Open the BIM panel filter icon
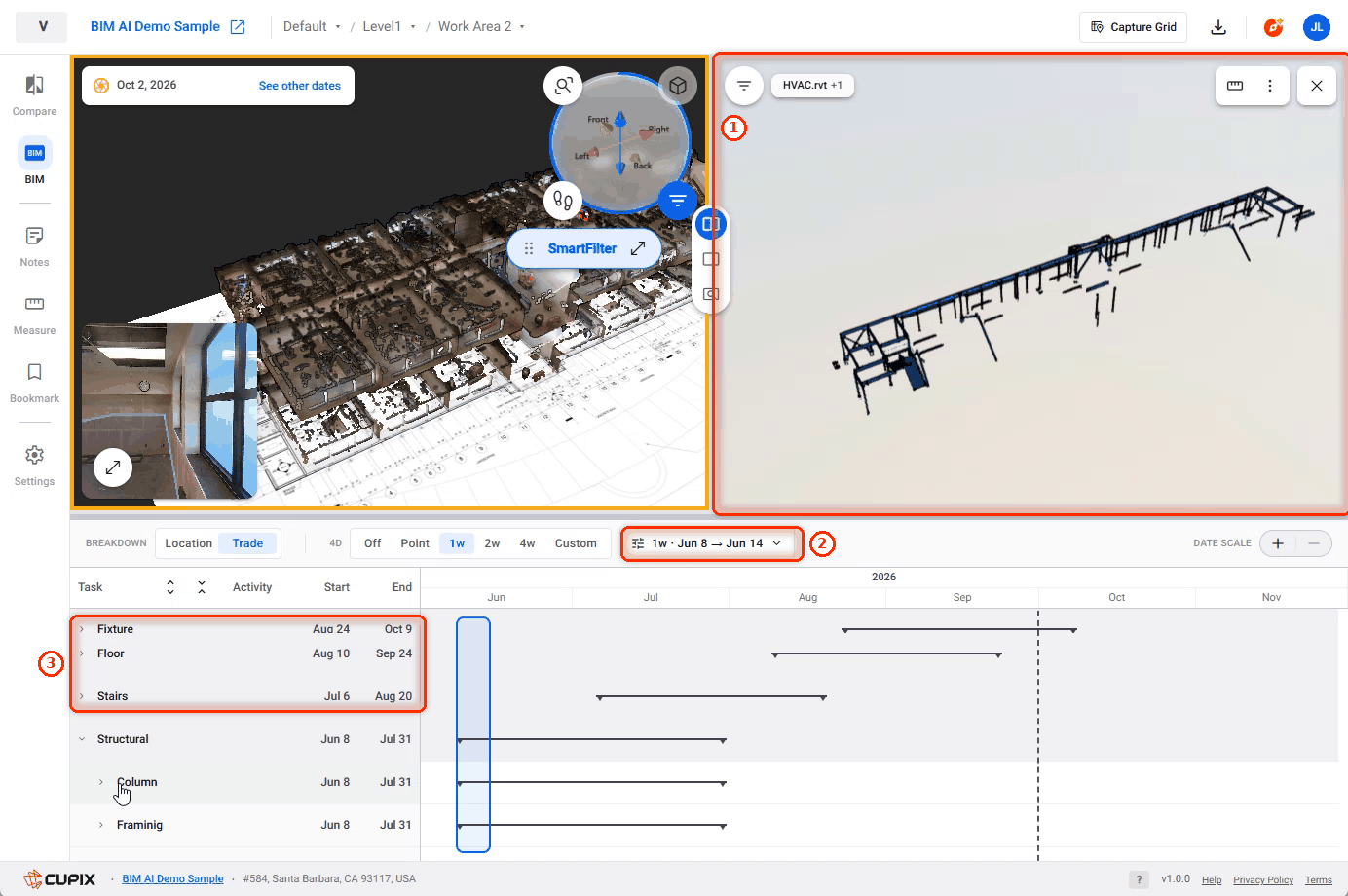1348x896 pixels. click(744, 86)
